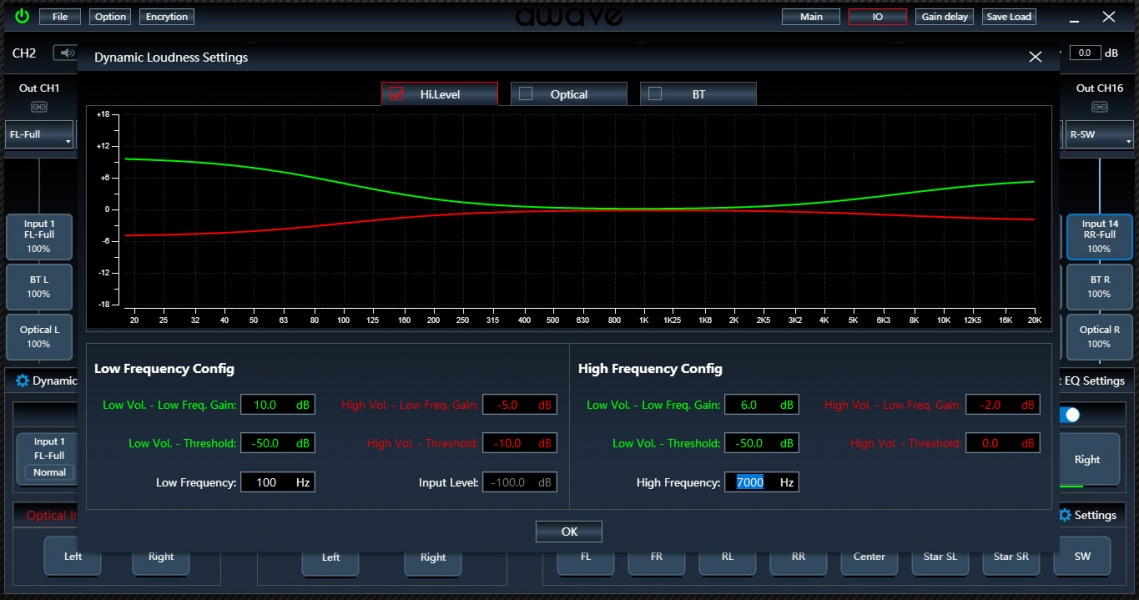The width and height of the screenshot is (1139, 600).
Task: Click the Center output button
Action: tap(869, 556)
